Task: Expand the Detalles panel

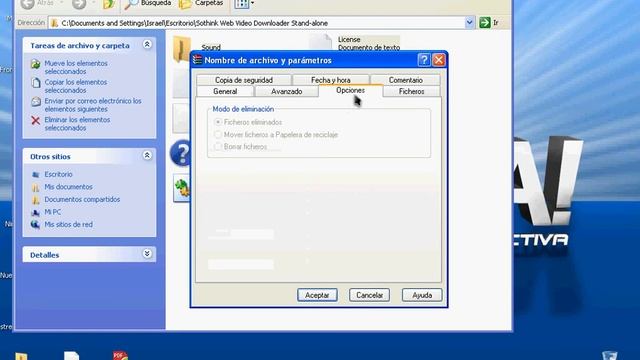Action: 147,254
